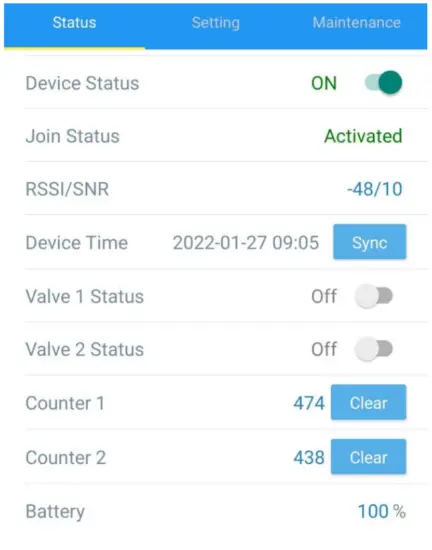Screen dimensions: 432x550
Task: Click the Valve 2 Off label
Action: click(324, 350)
